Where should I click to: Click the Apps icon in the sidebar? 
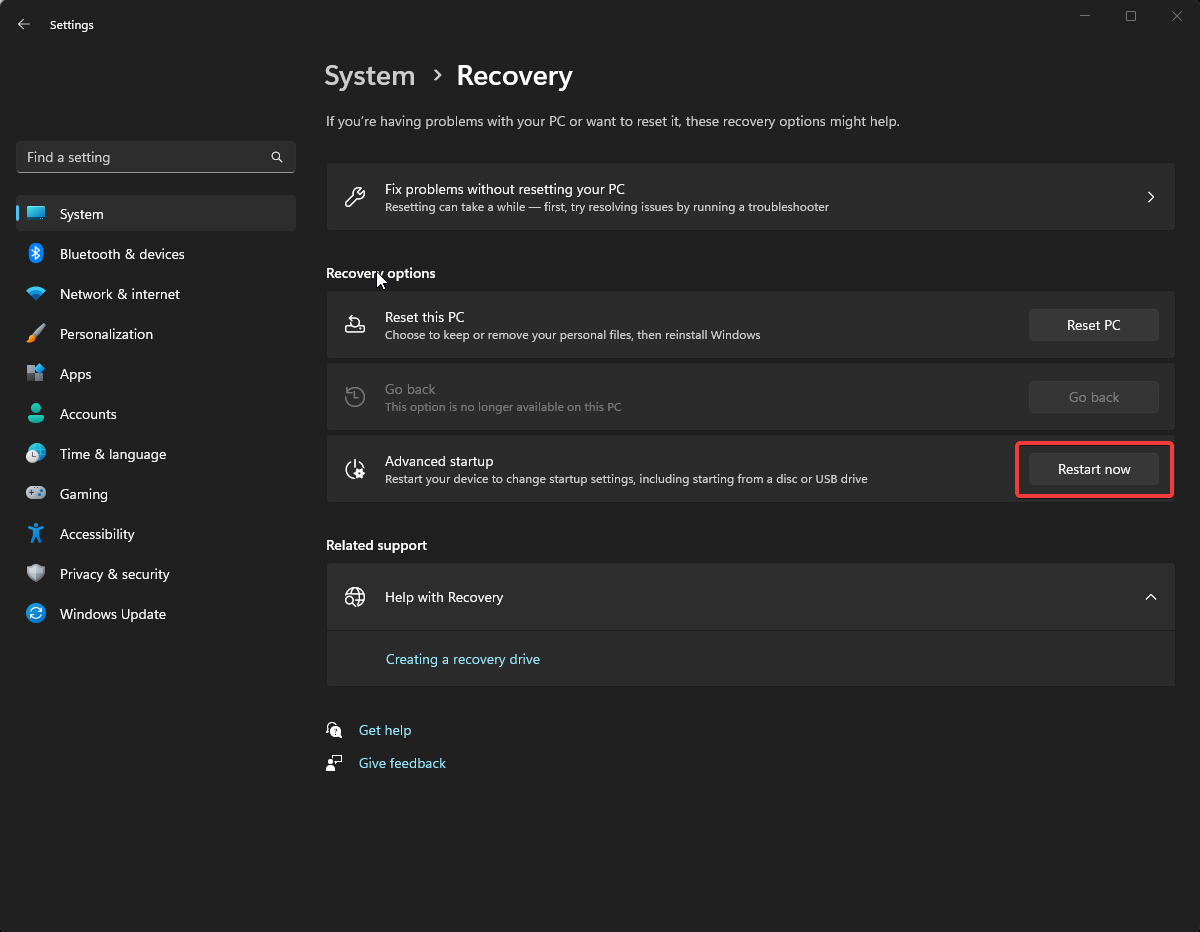coord(36,374)
